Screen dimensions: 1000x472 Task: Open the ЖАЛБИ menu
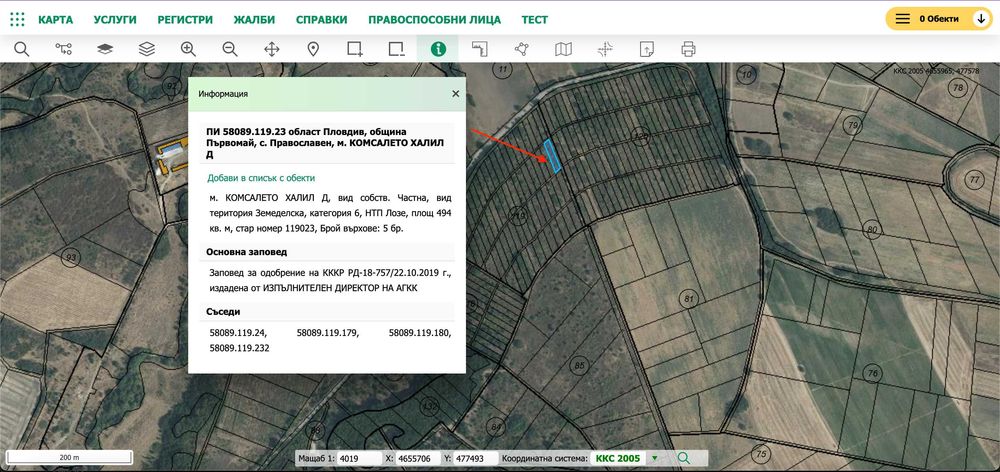click(x=254, y=20)
